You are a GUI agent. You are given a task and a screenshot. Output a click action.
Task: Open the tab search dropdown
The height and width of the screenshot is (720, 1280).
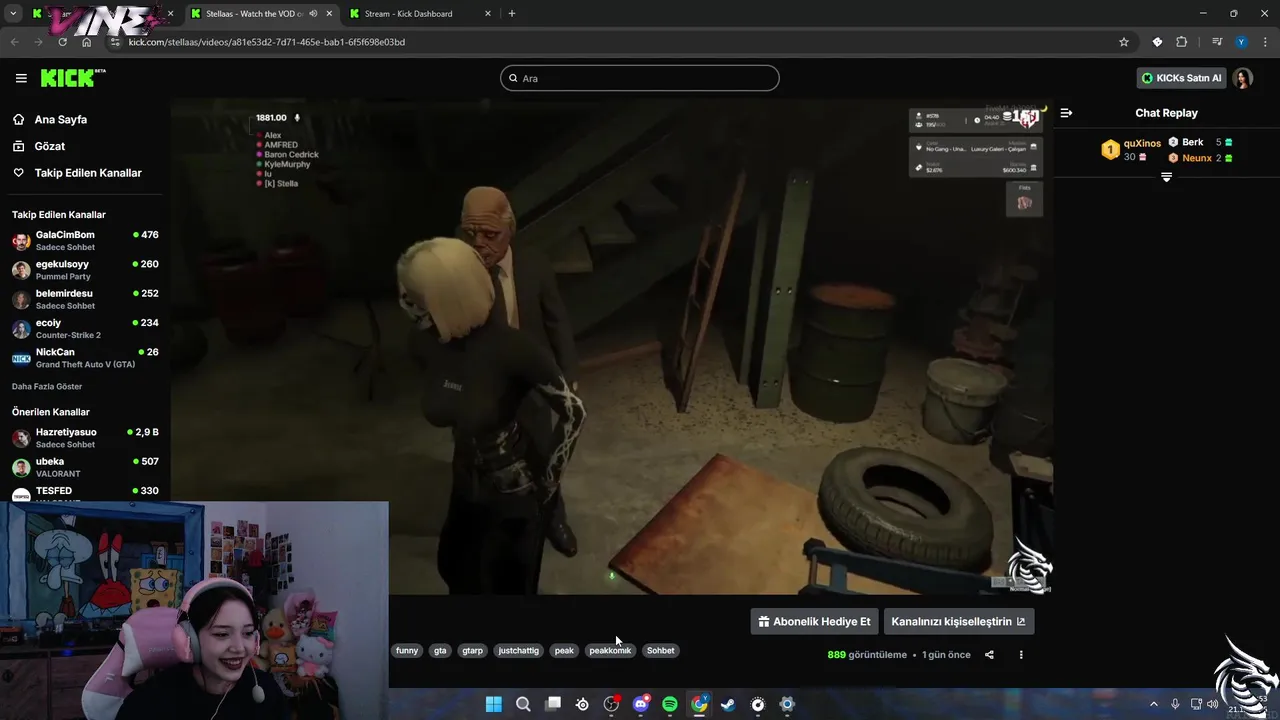(x=13, y=14)
